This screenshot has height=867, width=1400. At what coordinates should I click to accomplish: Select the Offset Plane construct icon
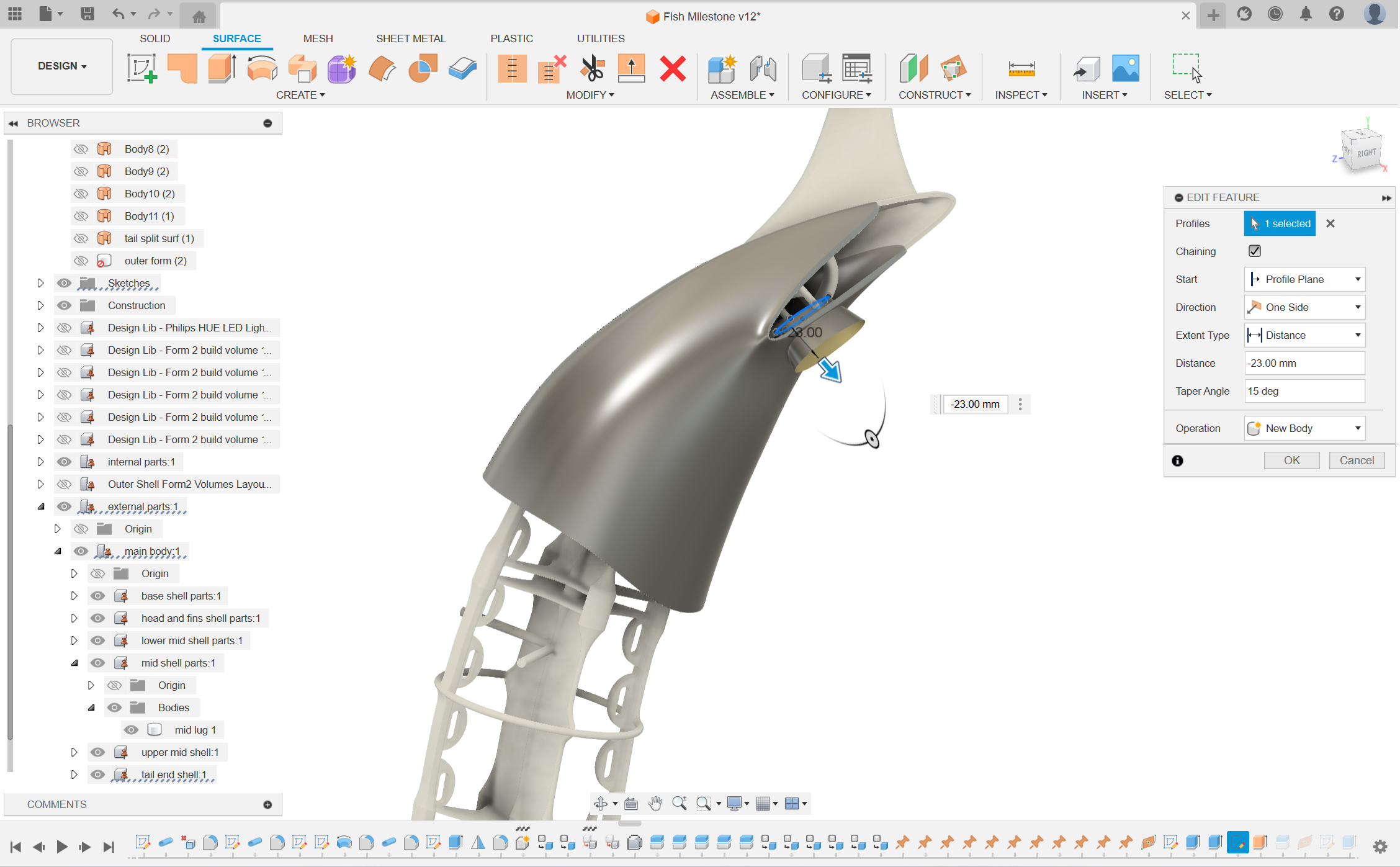pos(913,68)
